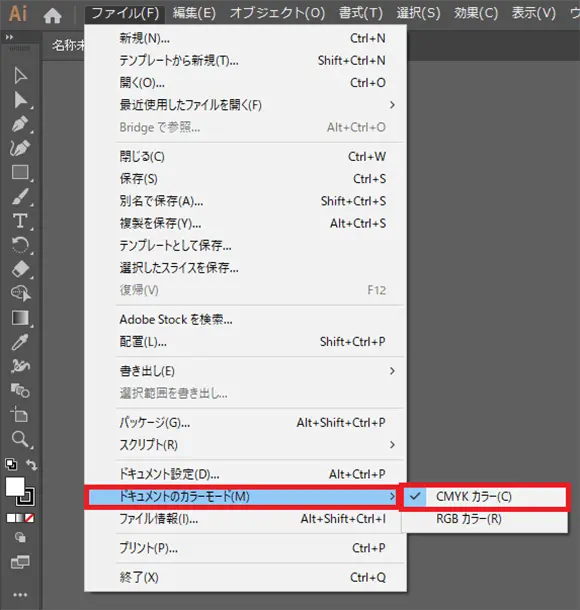This screenshot has height=610, width=580.
Task: Choose CMYK カラー(C) color mode
Action: coord(485,496)
